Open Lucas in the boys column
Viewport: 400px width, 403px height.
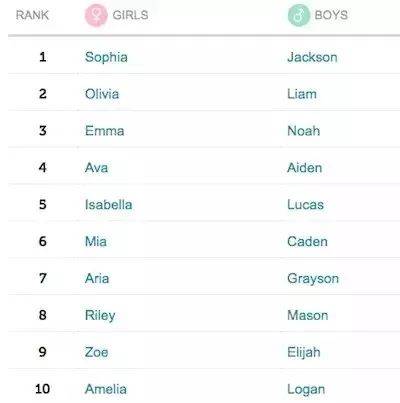pos(305,204)
